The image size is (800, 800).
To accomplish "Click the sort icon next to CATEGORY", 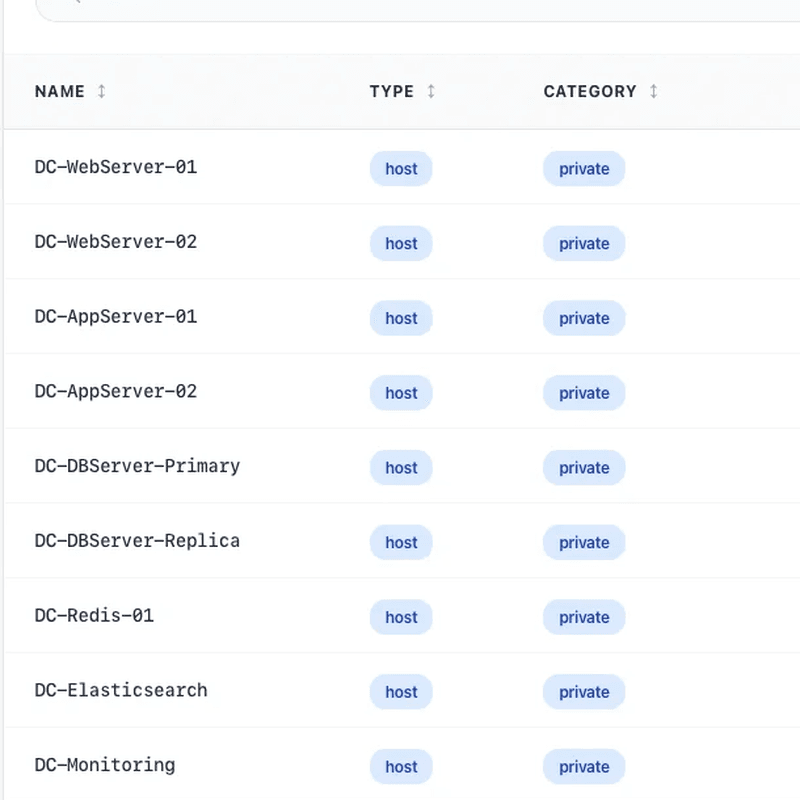I will click(654, 91).
